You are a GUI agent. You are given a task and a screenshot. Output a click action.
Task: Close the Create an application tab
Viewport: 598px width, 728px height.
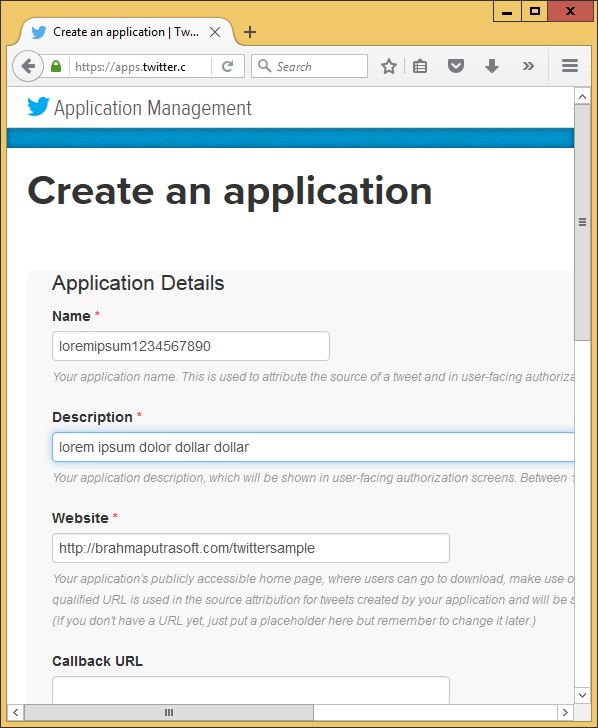214,32
